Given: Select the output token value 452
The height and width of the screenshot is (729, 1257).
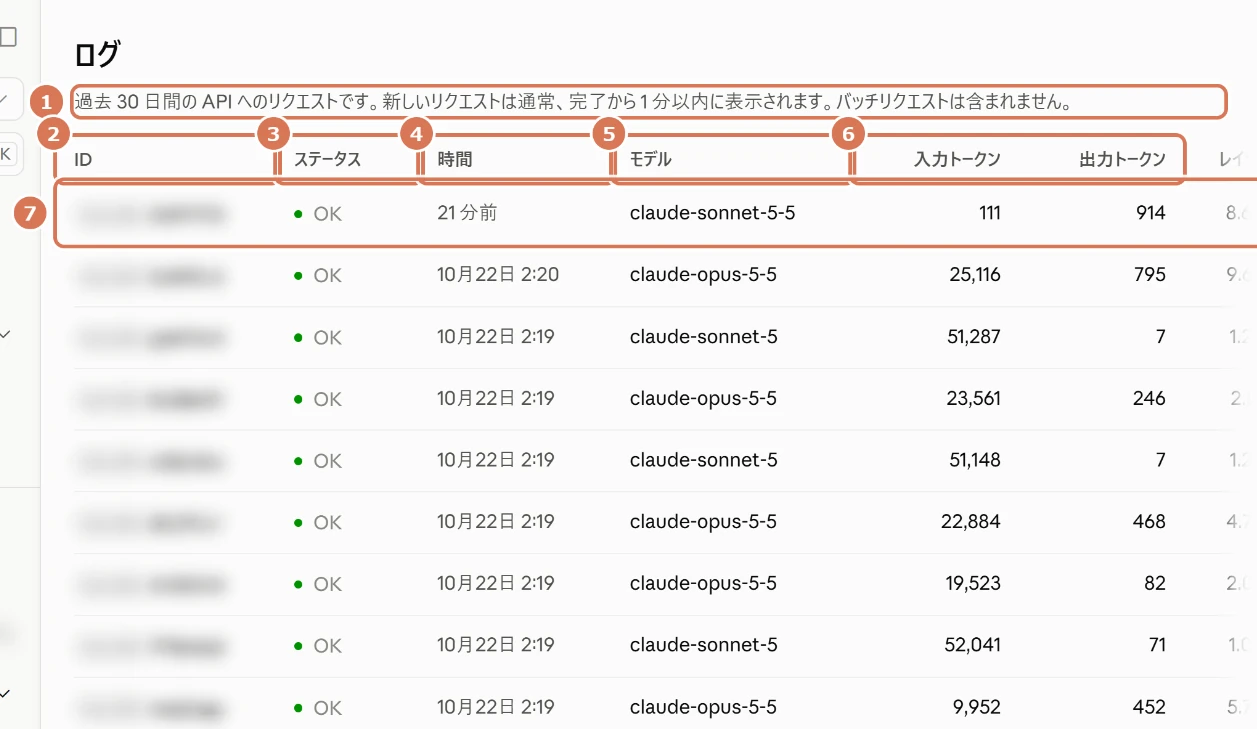Looking at the screenshot, I should (x=1150, y=707).
